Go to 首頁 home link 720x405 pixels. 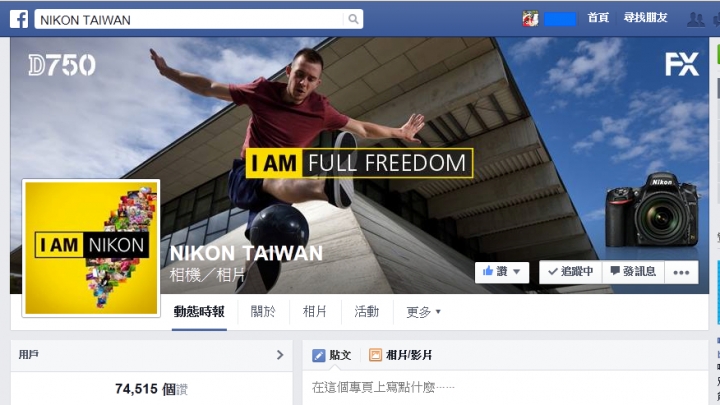coord(598,18)
